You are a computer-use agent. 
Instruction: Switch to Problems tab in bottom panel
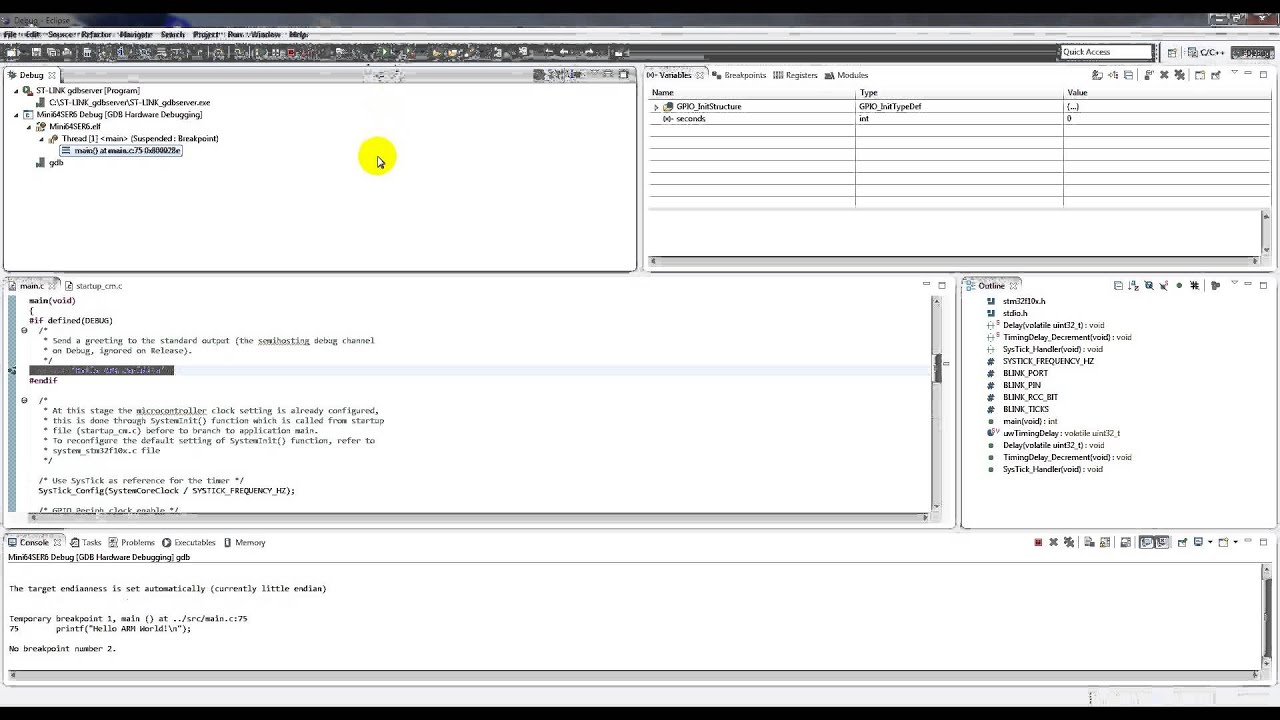pyautogui.click(x=131, y=542)
